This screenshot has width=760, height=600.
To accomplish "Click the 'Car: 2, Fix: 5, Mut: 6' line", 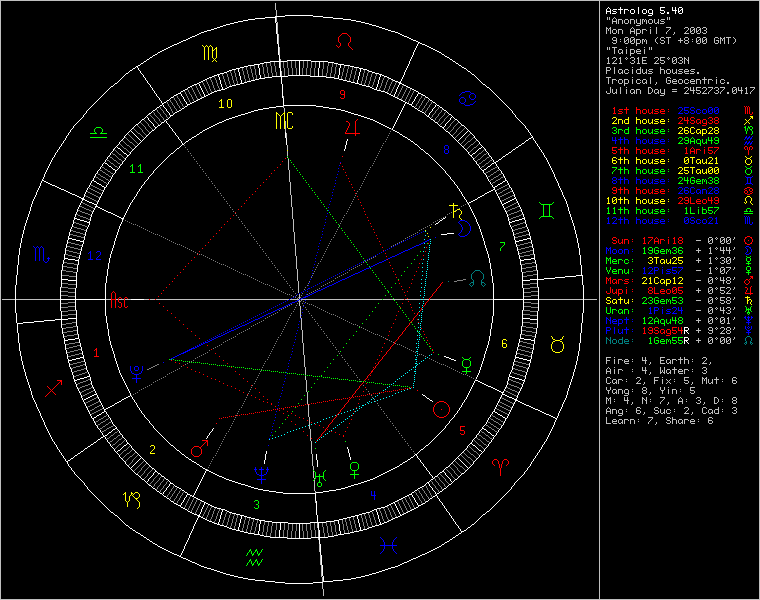I will 671,381.
